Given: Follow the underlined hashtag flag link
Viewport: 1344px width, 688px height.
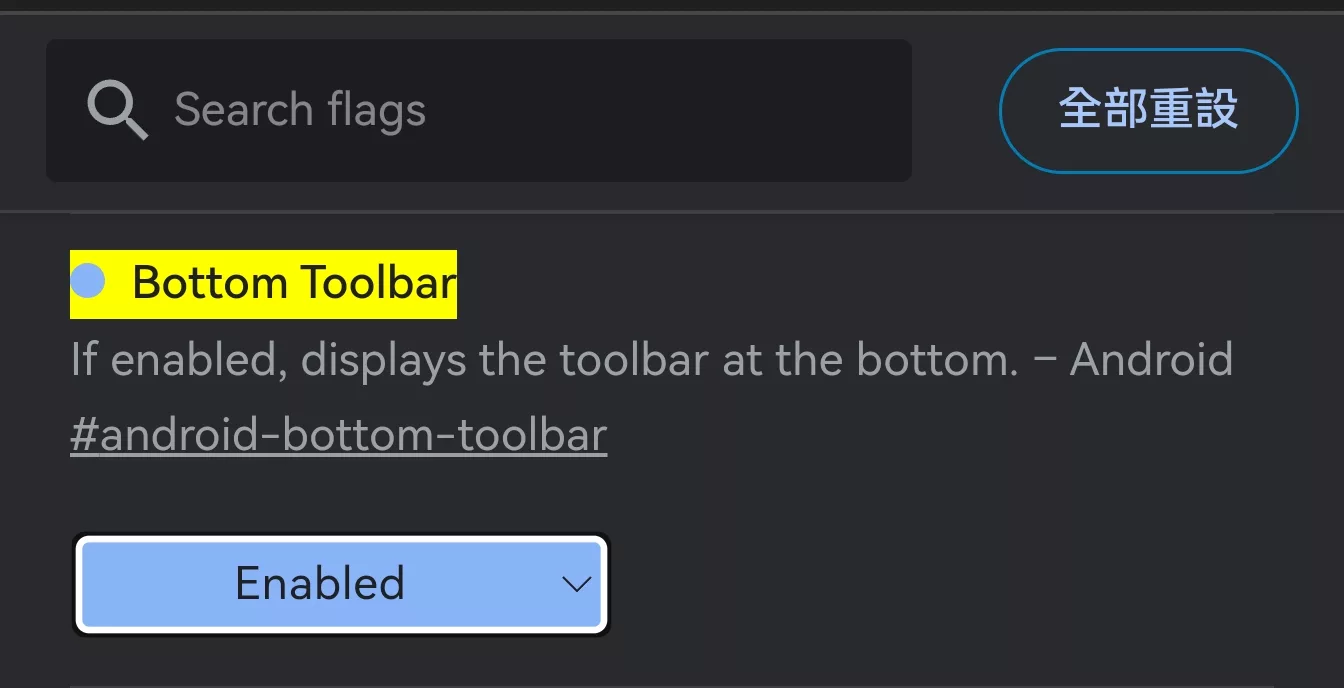Looking at the screenshot, I should pyautogui.click(x=339, y=436).
